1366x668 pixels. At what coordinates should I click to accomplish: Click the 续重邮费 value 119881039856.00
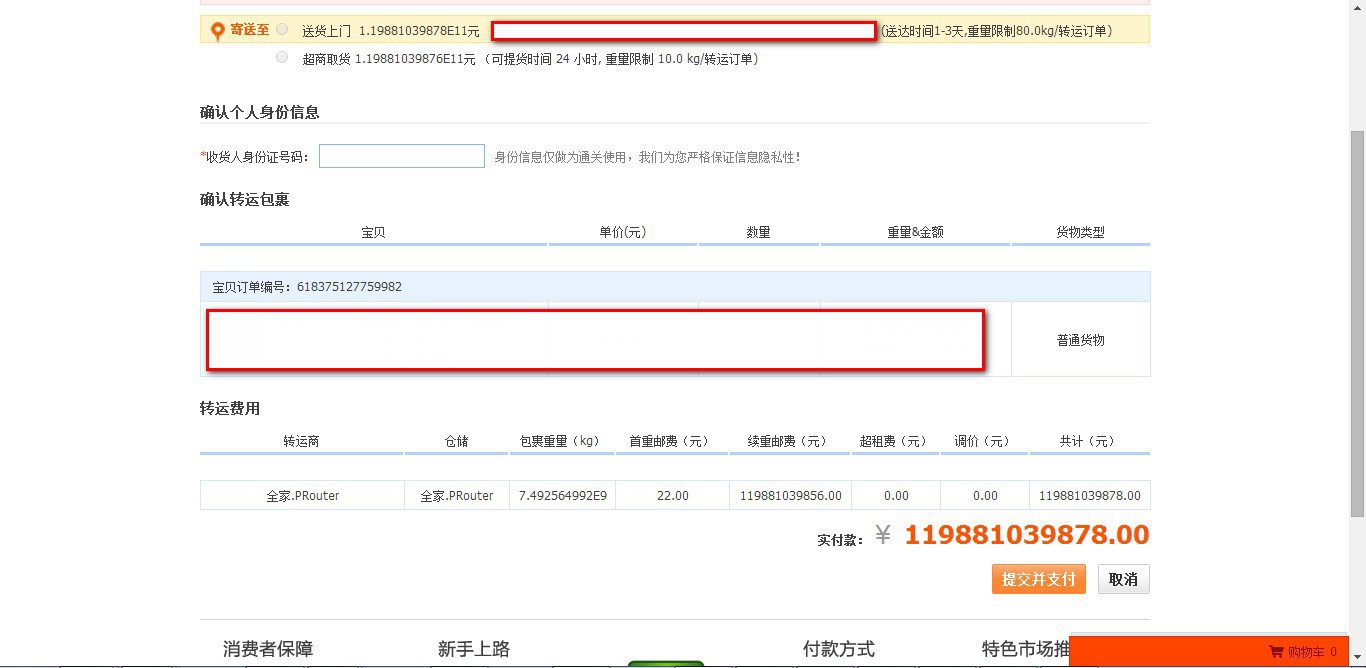[x=791, y=495]
